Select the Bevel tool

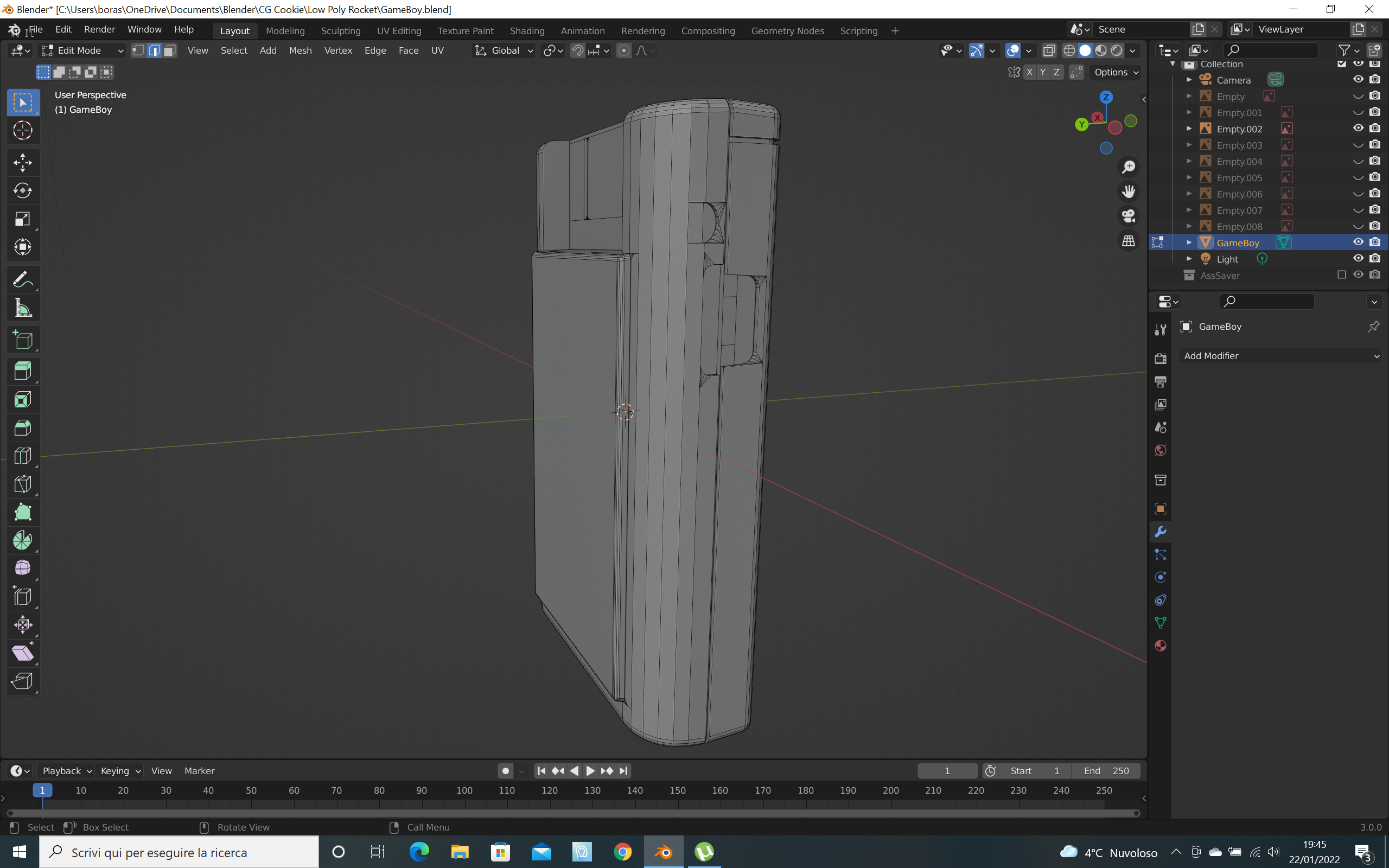pyautogui.click(x=22, y=427)
